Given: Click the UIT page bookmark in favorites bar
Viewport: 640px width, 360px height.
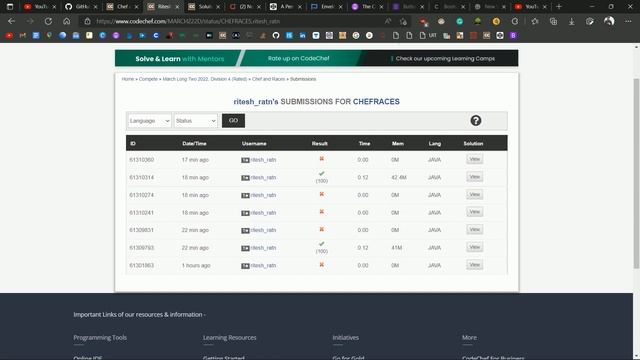Looking at the screenshot, I should point(428,36).
